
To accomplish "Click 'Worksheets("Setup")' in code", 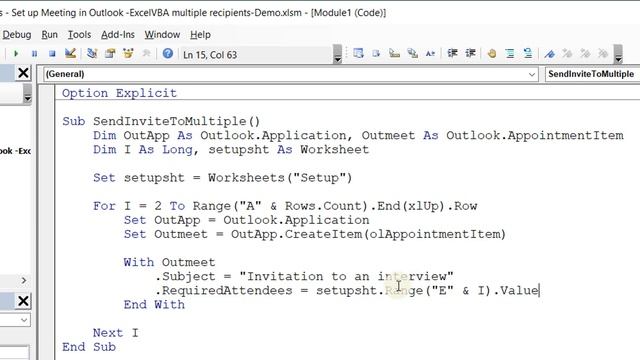I will (x=280, y=178).
